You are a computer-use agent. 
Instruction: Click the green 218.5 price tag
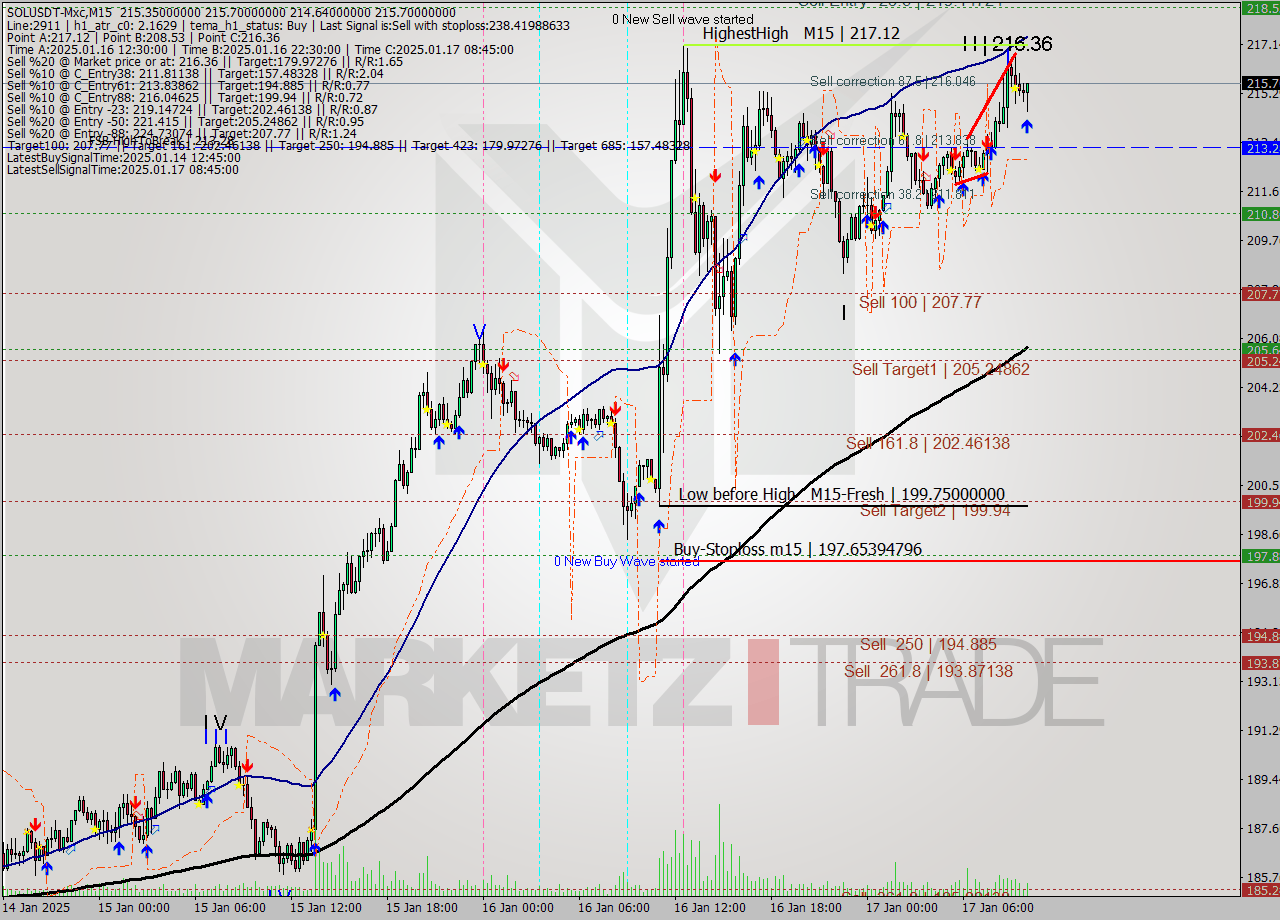tap(1260, 8)
